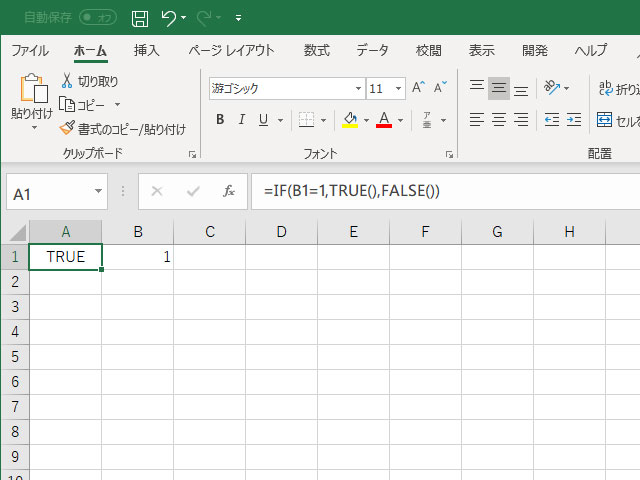
Task: Click the cancel X icon in formula bar
Action: click(x=157, y=191)
